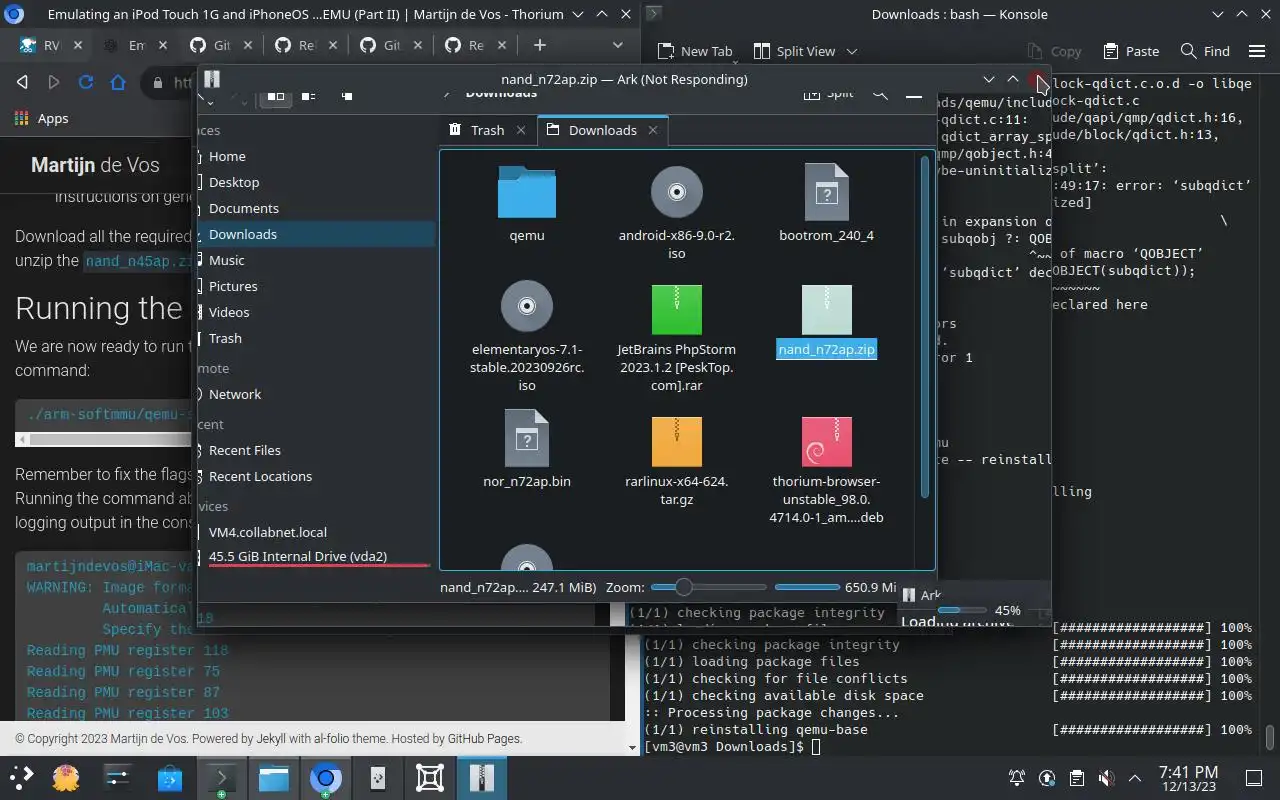Click the Find button in Konsole
The image size is (1280, 800).
1205,51
